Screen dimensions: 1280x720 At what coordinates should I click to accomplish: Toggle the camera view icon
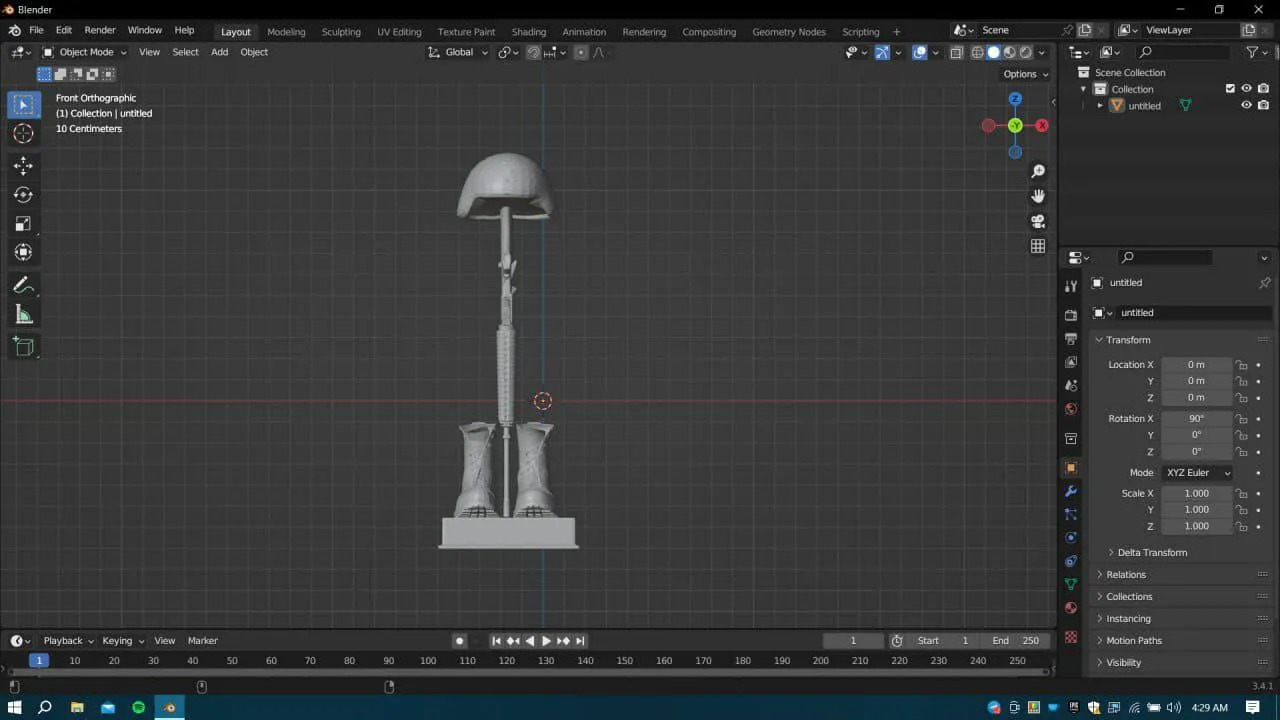(1038, 221)
